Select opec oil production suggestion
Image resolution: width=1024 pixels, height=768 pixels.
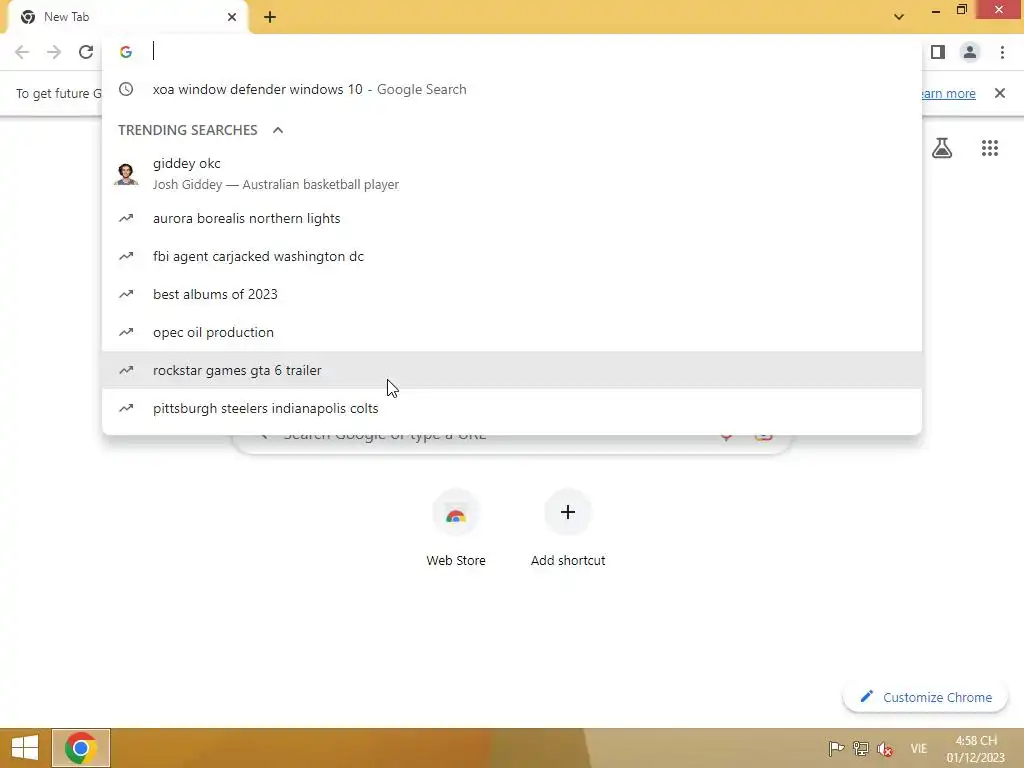[512, 332]
